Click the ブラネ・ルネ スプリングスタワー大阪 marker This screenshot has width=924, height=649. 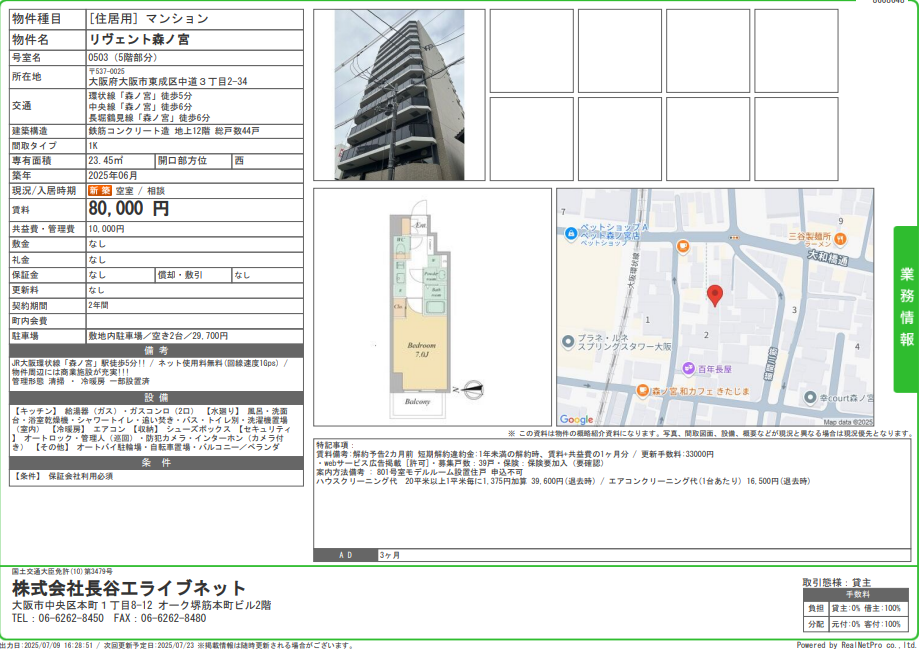pos(568,343)
